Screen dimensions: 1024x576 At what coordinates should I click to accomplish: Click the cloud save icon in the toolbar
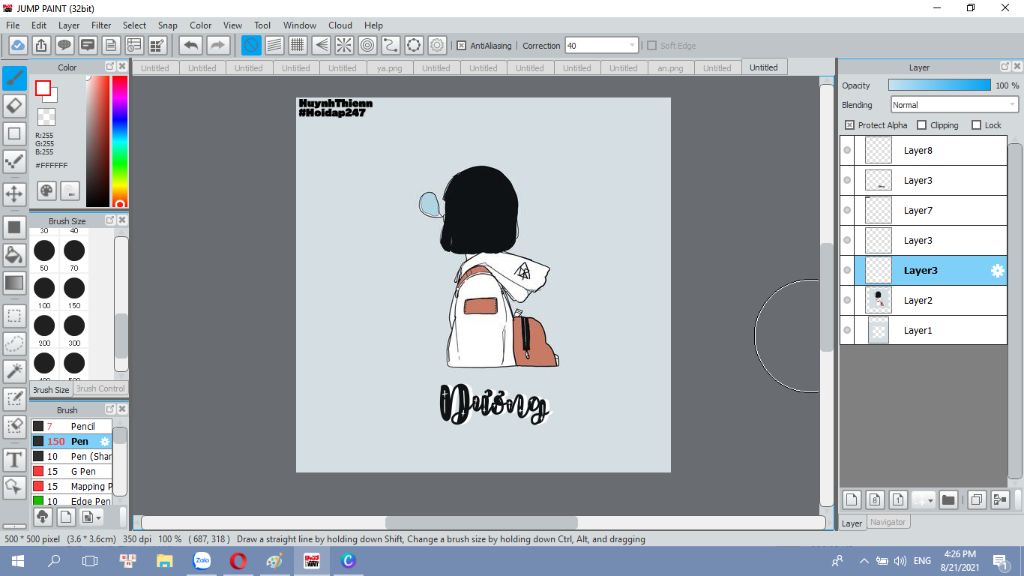point(18,45)
